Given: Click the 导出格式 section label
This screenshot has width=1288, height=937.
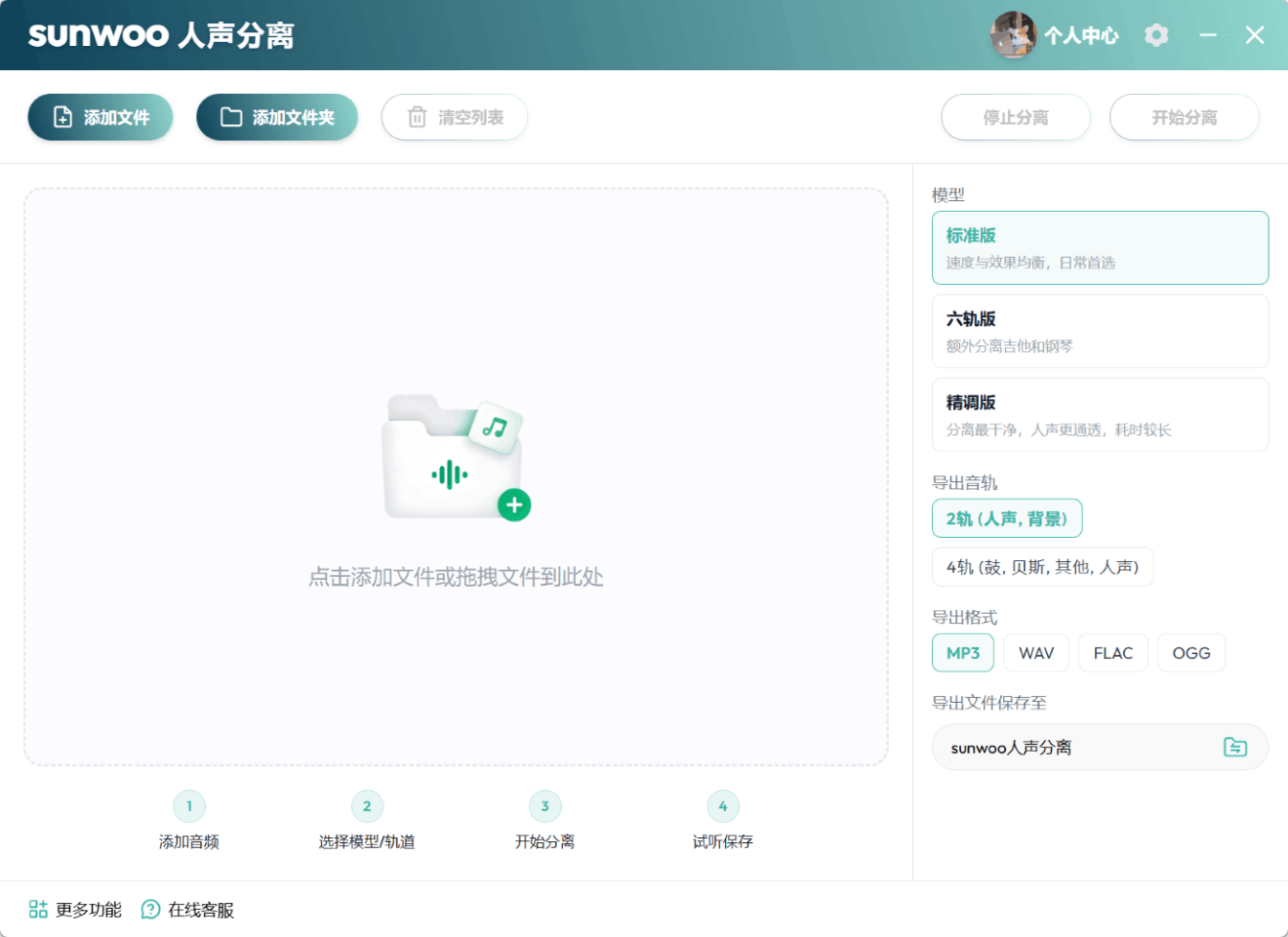Looking at the screenshot, I should pyautogui.click(x=965, y=618).
